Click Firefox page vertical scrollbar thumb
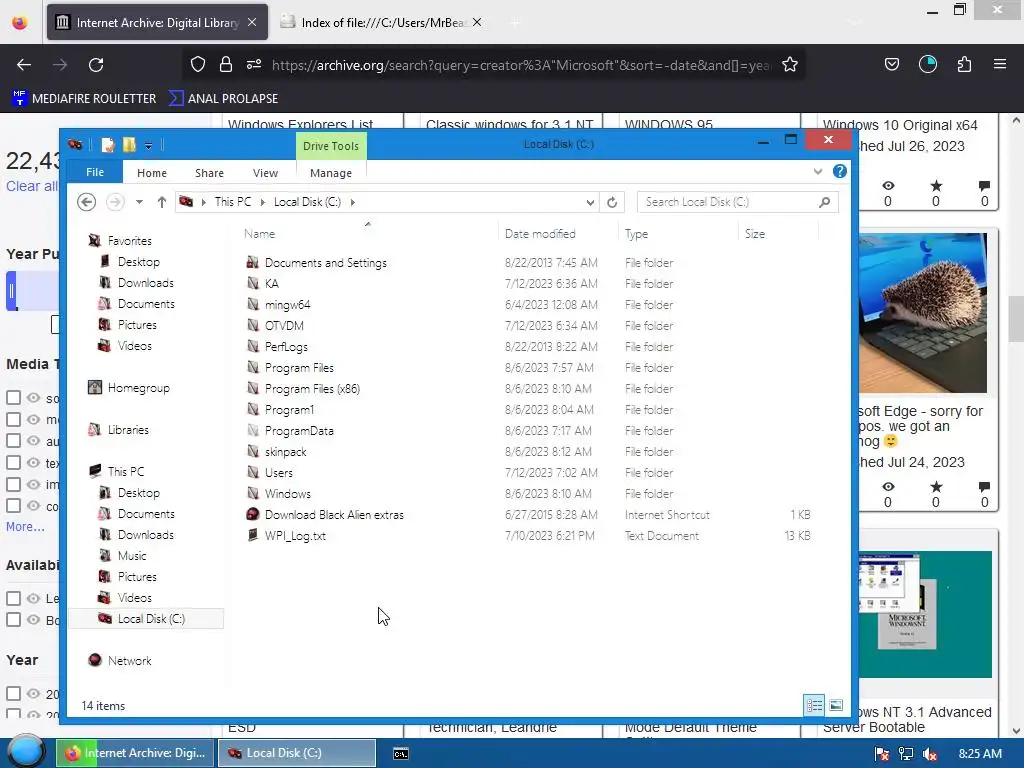 (1016, 318)
